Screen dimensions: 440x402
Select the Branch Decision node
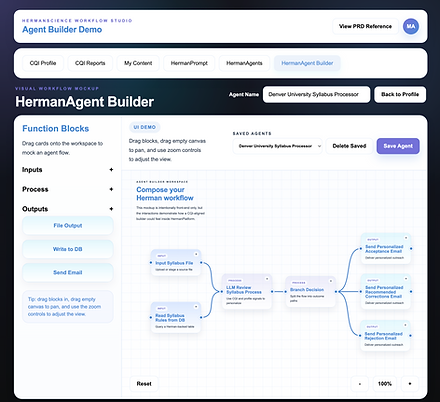[x=311, y=292]
